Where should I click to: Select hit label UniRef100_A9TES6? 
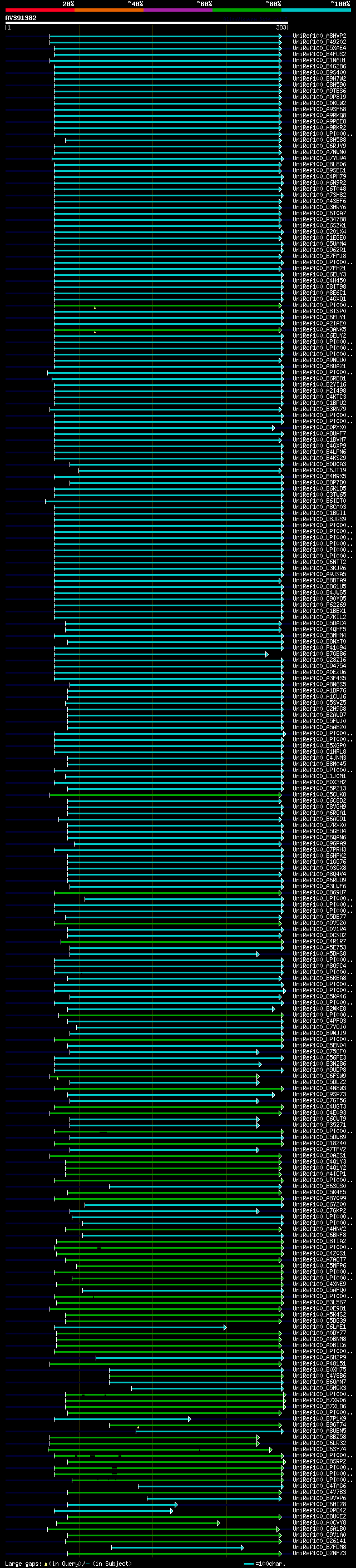(x=319, y=91)
